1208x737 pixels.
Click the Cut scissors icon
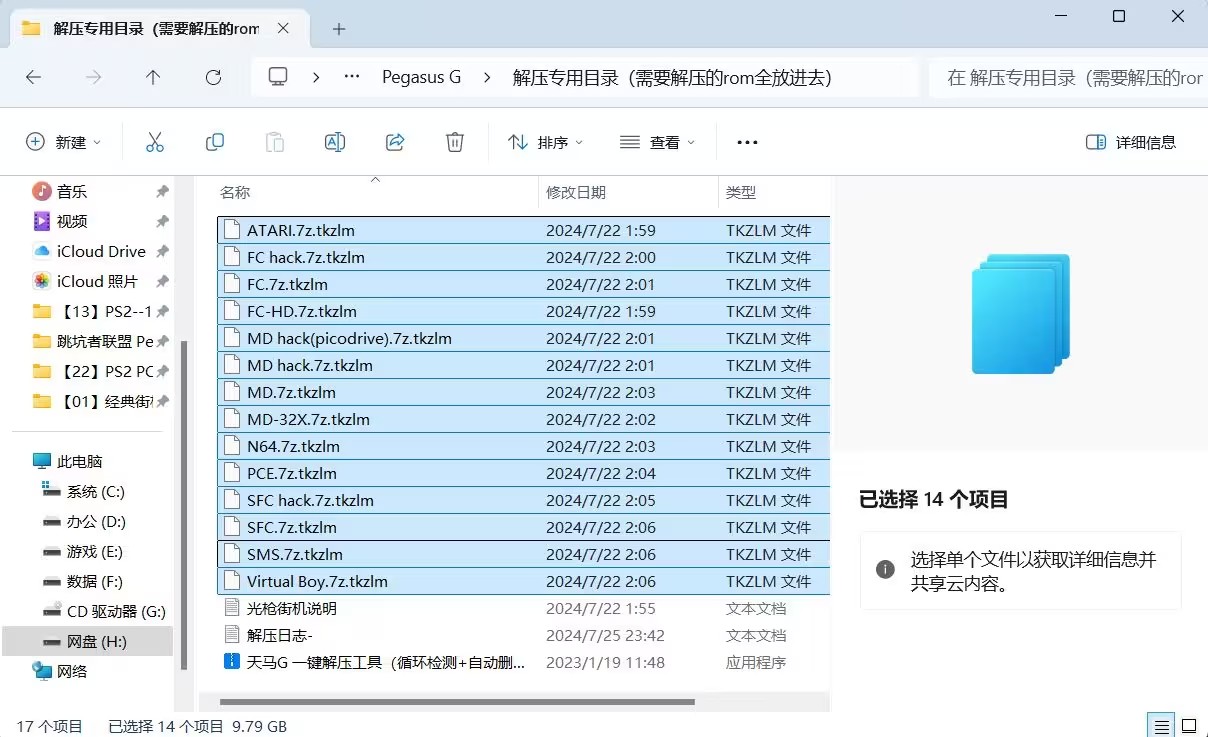point(154,142)
